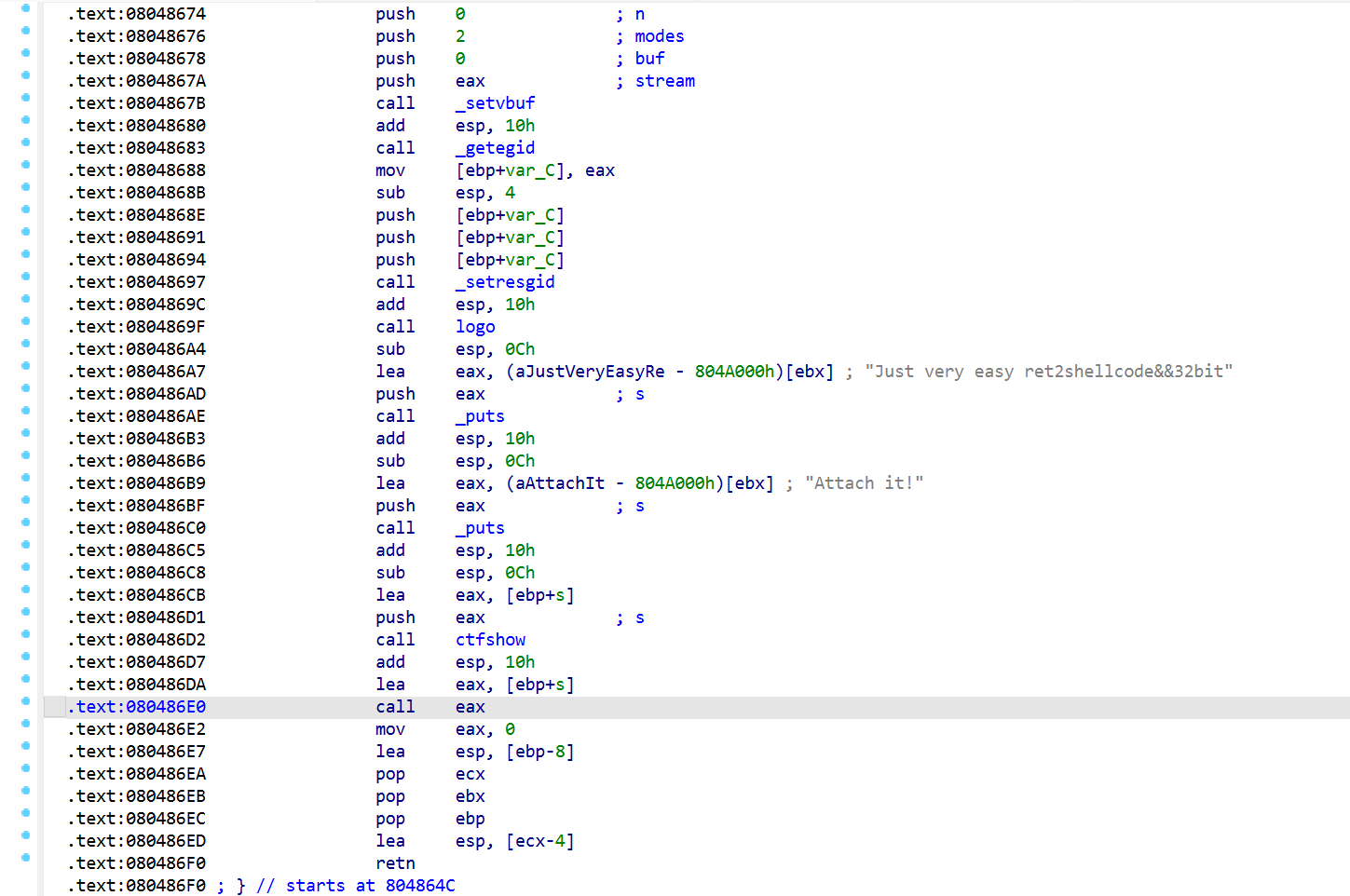The width and height of the screenshot is (1350, 896).
Task: Toggle breakpoint dot at line 080486E0
Action: (25, 701)
